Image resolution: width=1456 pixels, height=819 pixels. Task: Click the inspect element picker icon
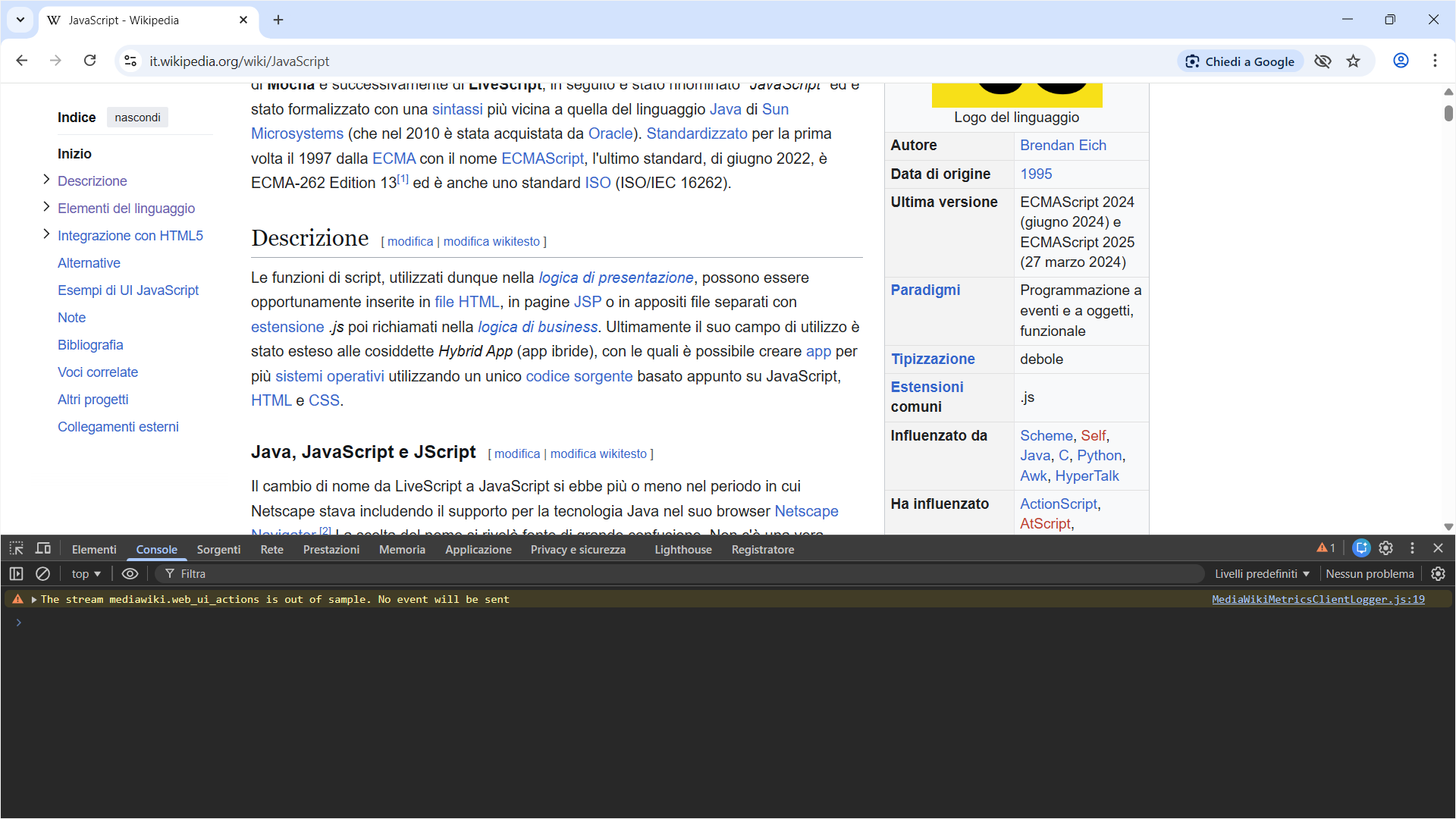17,548
